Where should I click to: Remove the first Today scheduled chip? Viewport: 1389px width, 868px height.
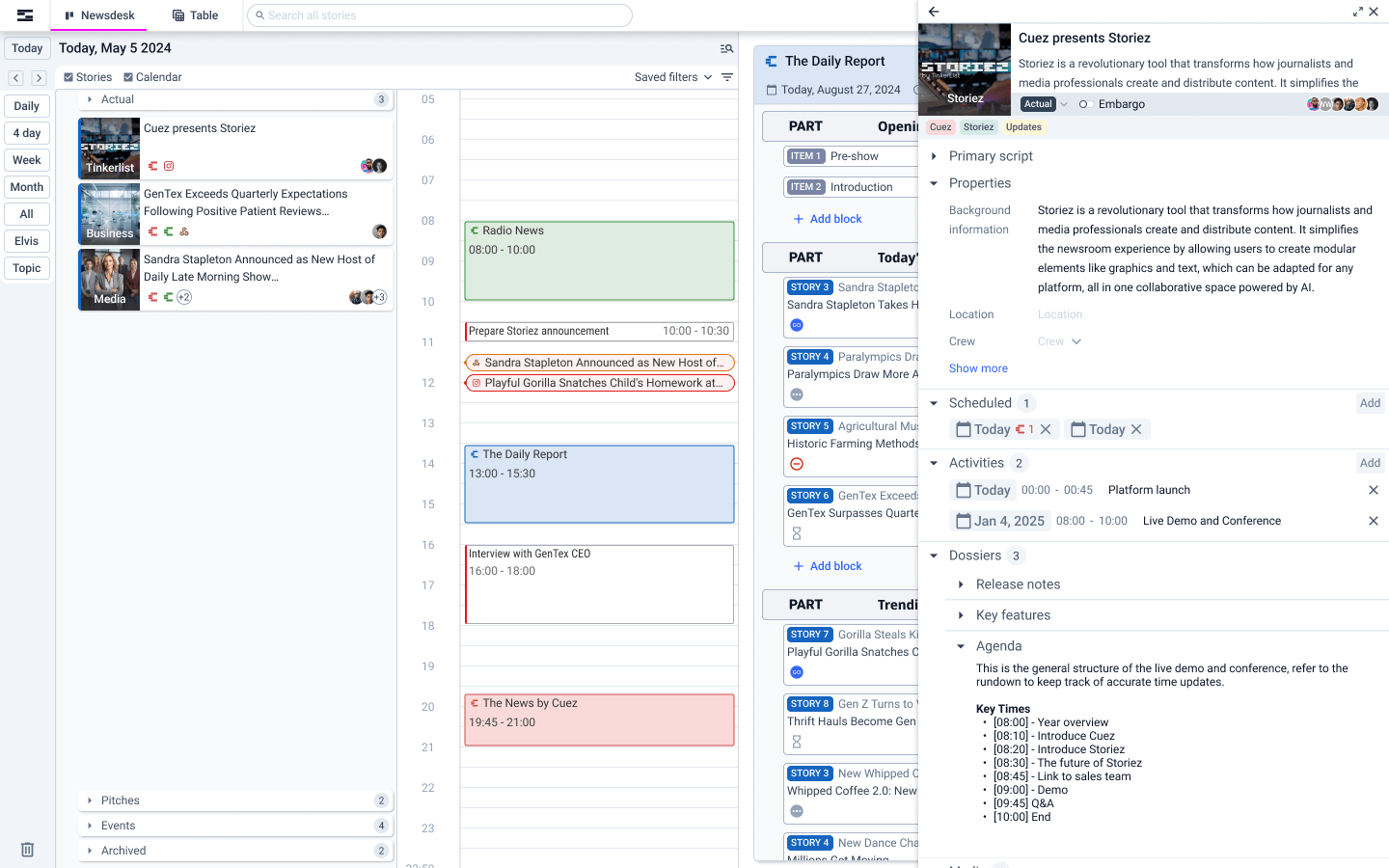pos(1046,429)
